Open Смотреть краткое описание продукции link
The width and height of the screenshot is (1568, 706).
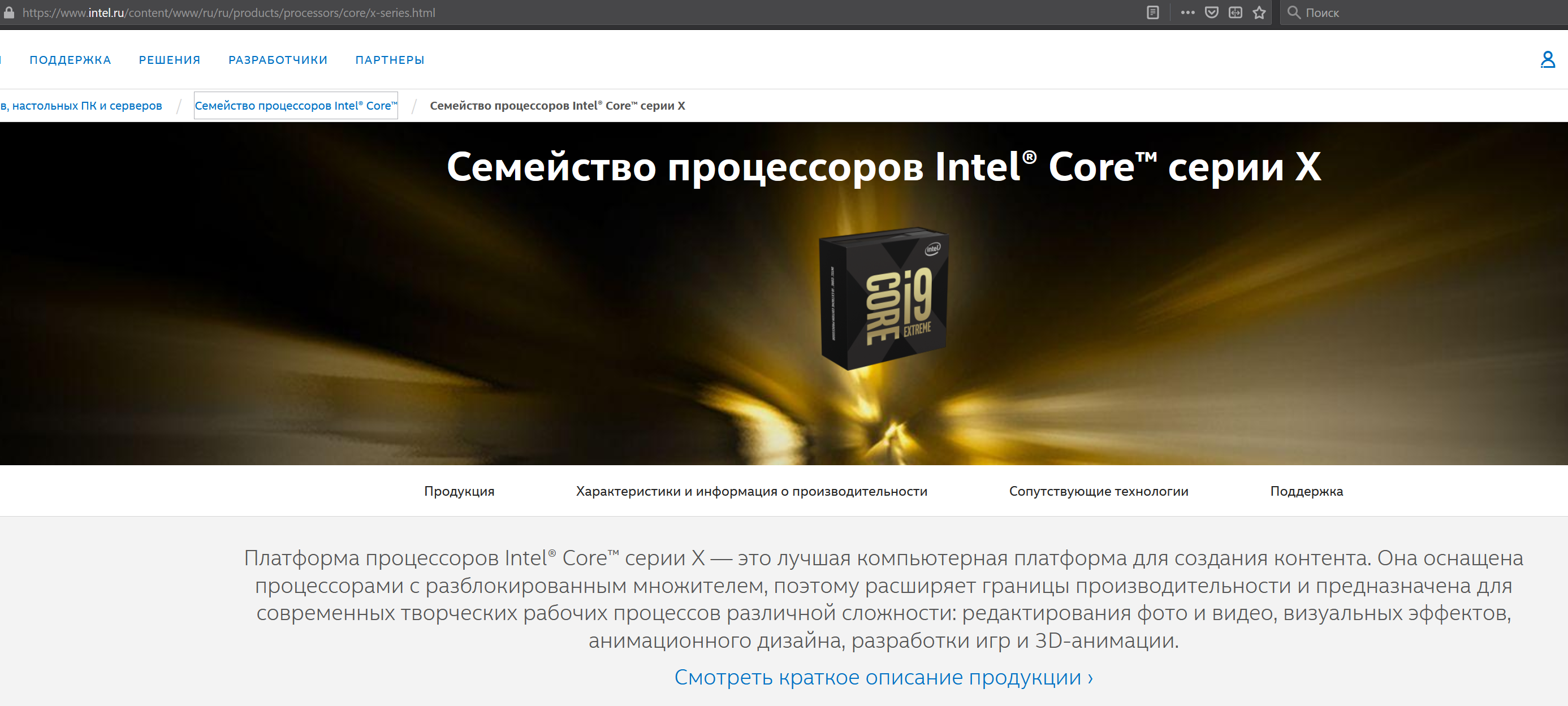tap(884, 677)
